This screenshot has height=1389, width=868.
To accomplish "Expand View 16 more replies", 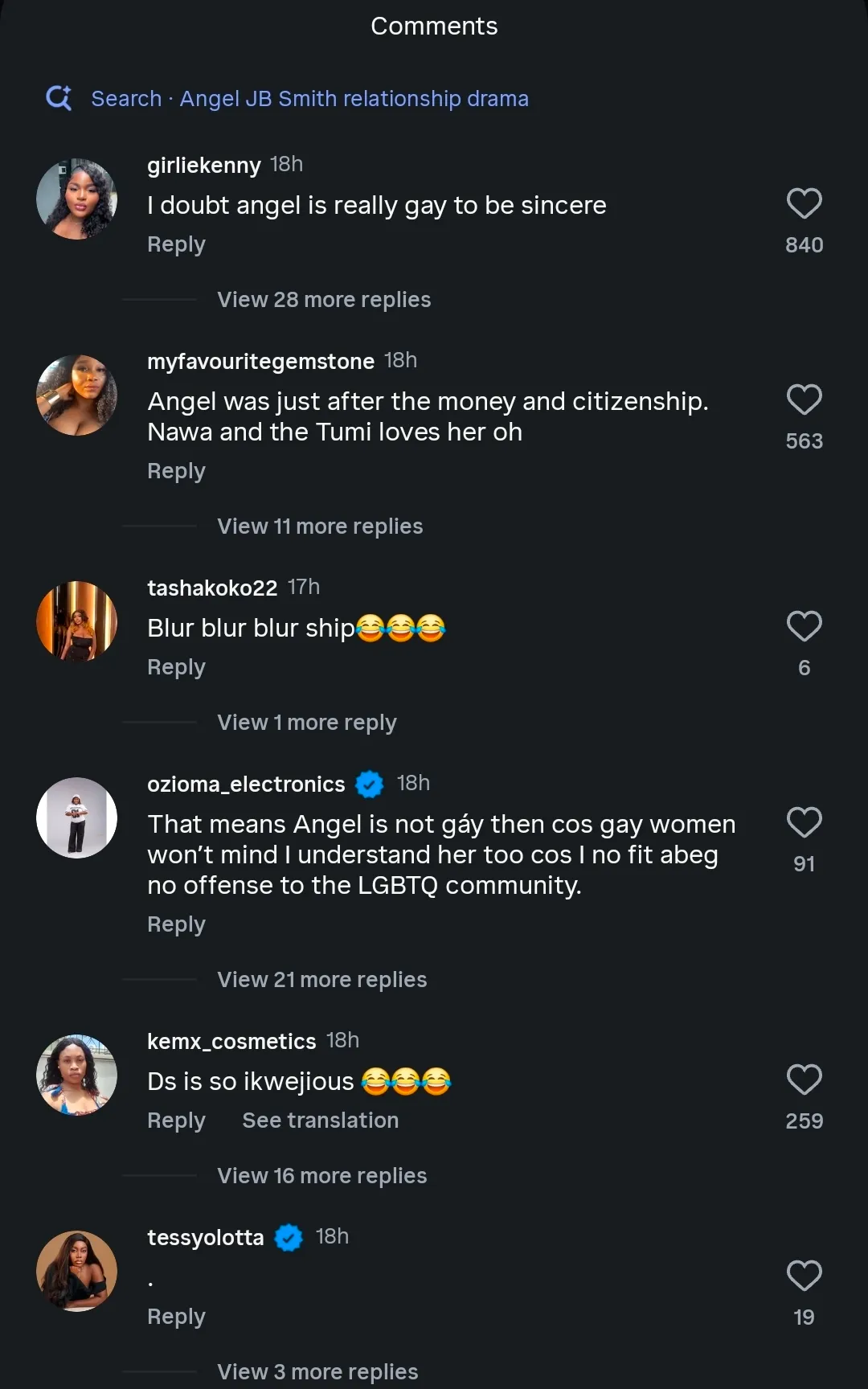I will 321,1176.
